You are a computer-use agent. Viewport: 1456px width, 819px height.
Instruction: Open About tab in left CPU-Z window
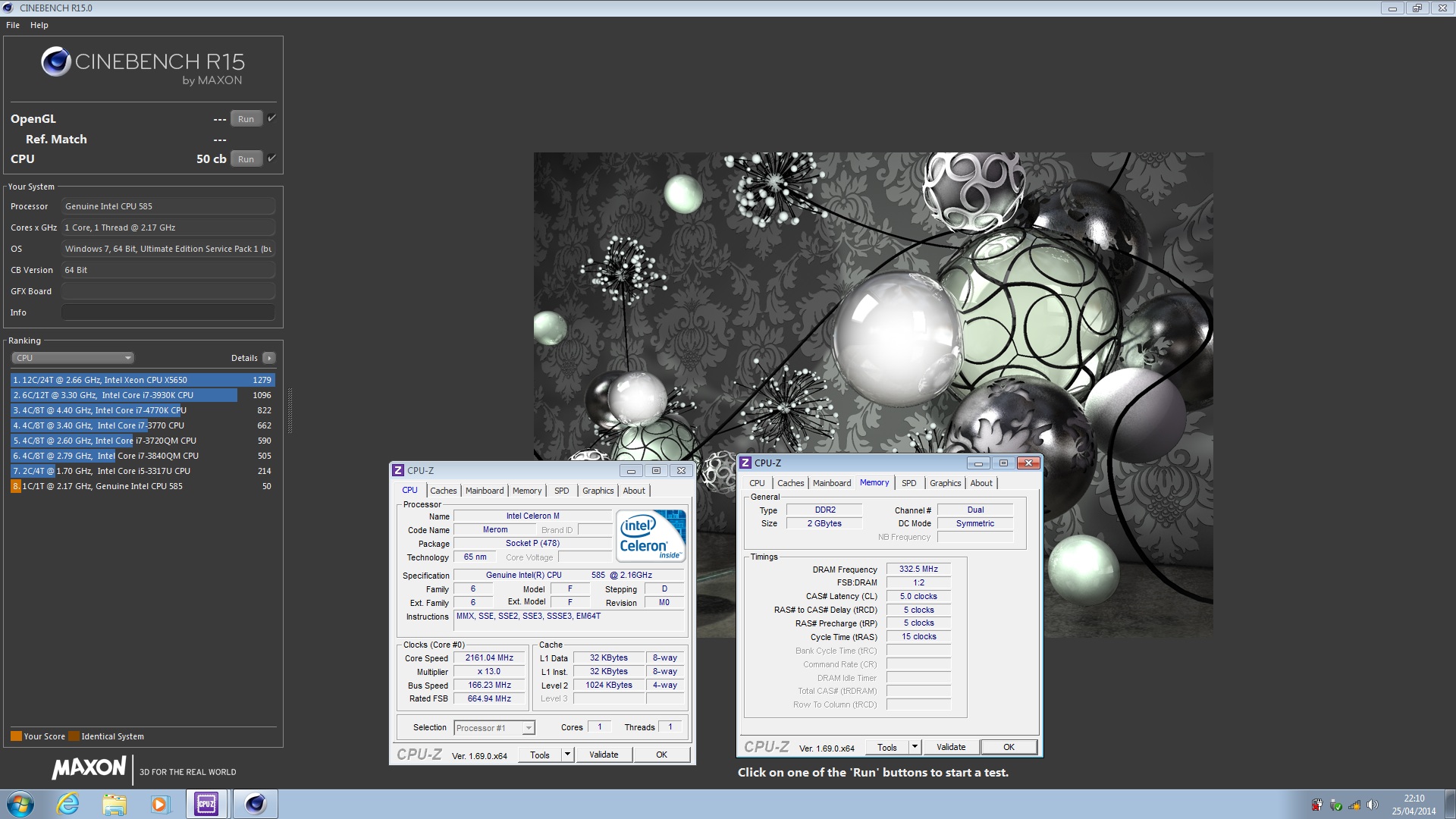coord(634,491)
